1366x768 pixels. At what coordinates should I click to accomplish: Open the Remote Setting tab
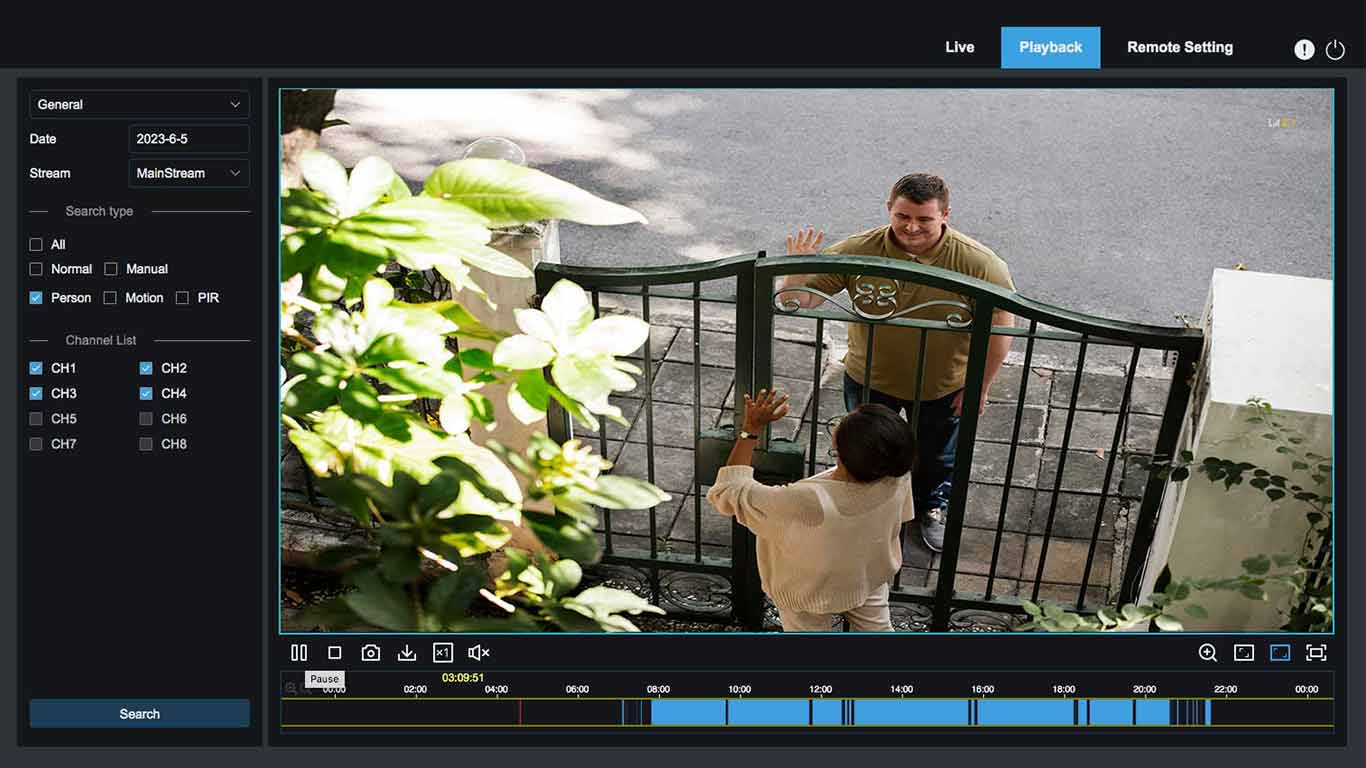1179,47
